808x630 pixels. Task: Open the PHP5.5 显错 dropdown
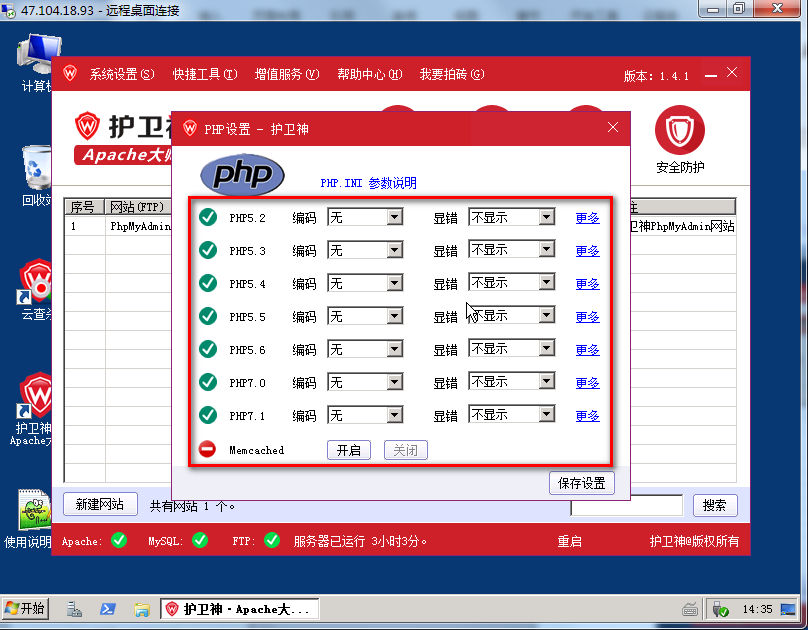pos(511,315)
